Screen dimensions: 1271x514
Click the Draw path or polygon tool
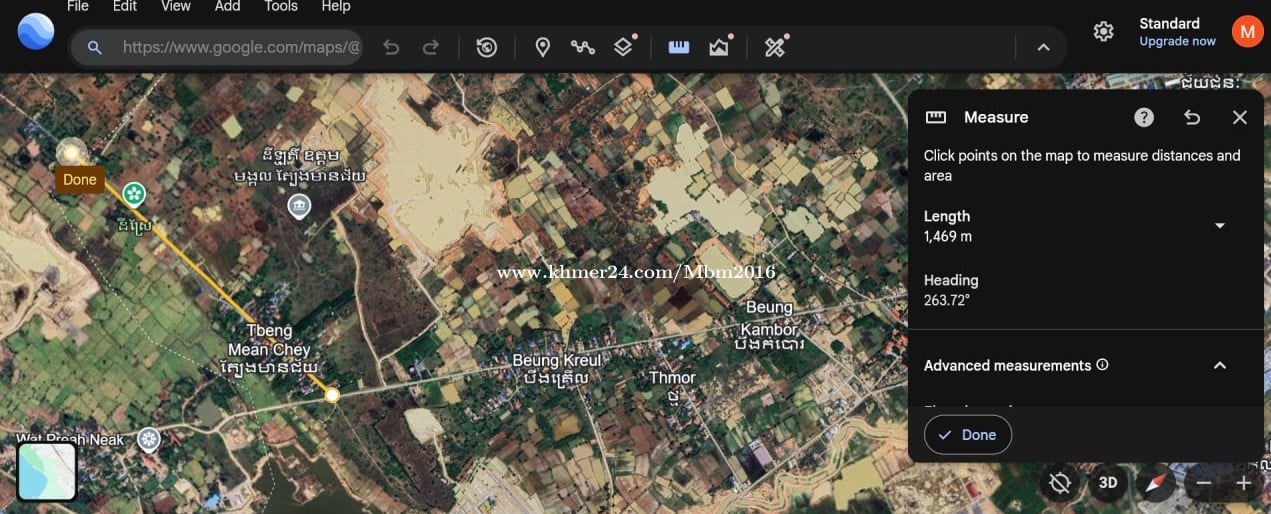(x=582, y=47)
